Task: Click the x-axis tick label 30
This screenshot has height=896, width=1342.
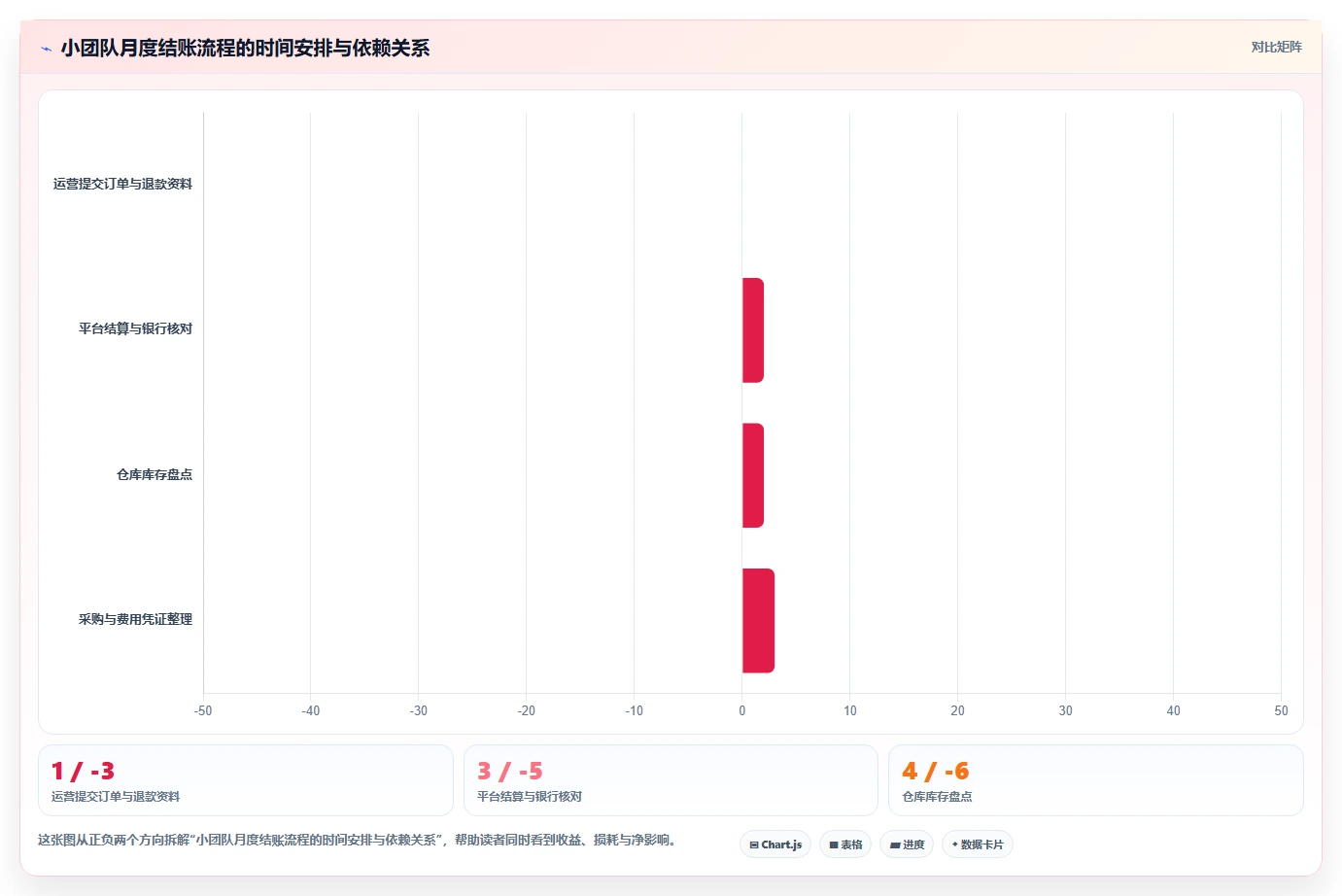Action: coord(1065,710)
